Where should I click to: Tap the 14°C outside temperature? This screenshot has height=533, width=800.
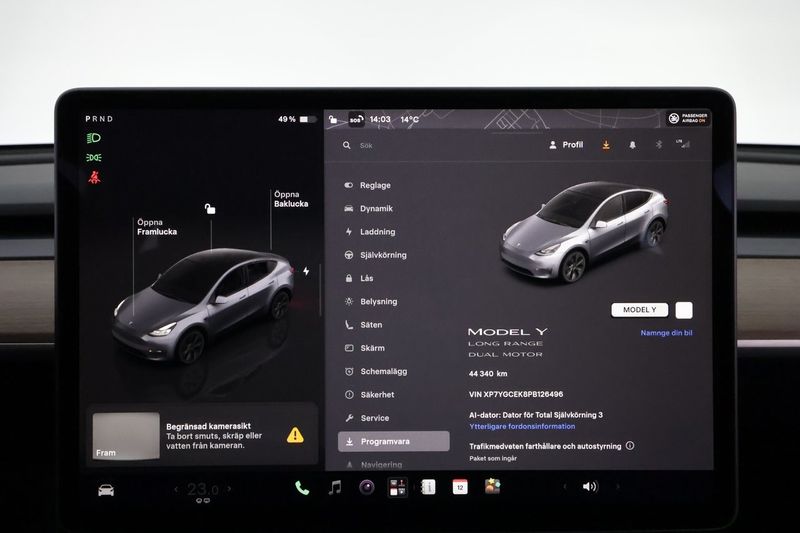409,119
